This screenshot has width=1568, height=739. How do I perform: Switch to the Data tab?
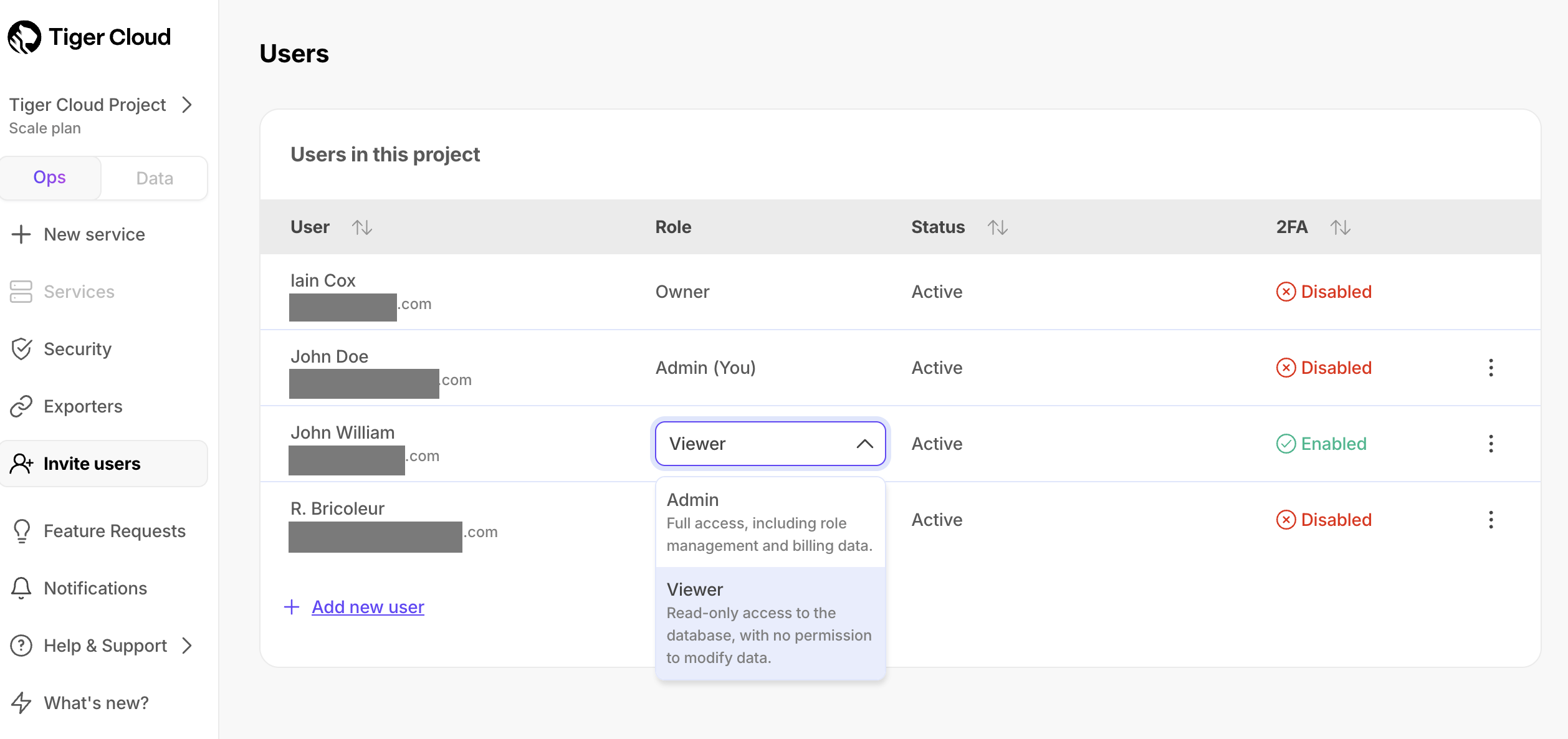click(x=155, y=178)
